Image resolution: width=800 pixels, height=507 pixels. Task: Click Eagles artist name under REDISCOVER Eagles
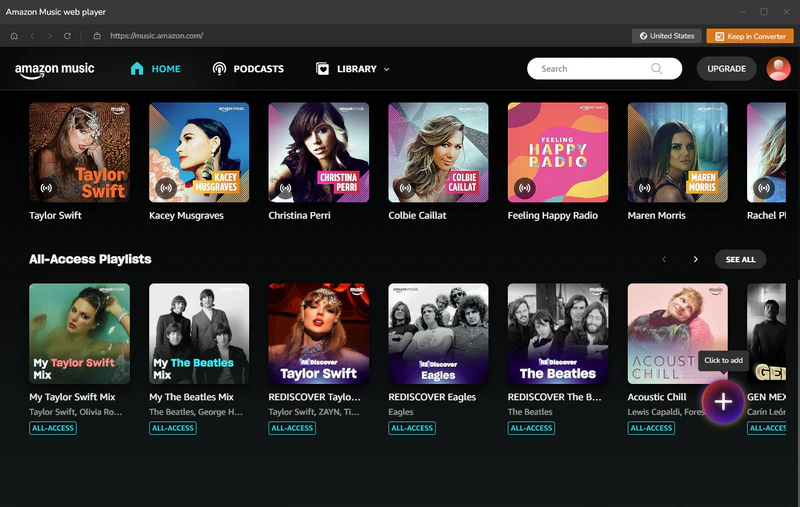coord(401,412)
